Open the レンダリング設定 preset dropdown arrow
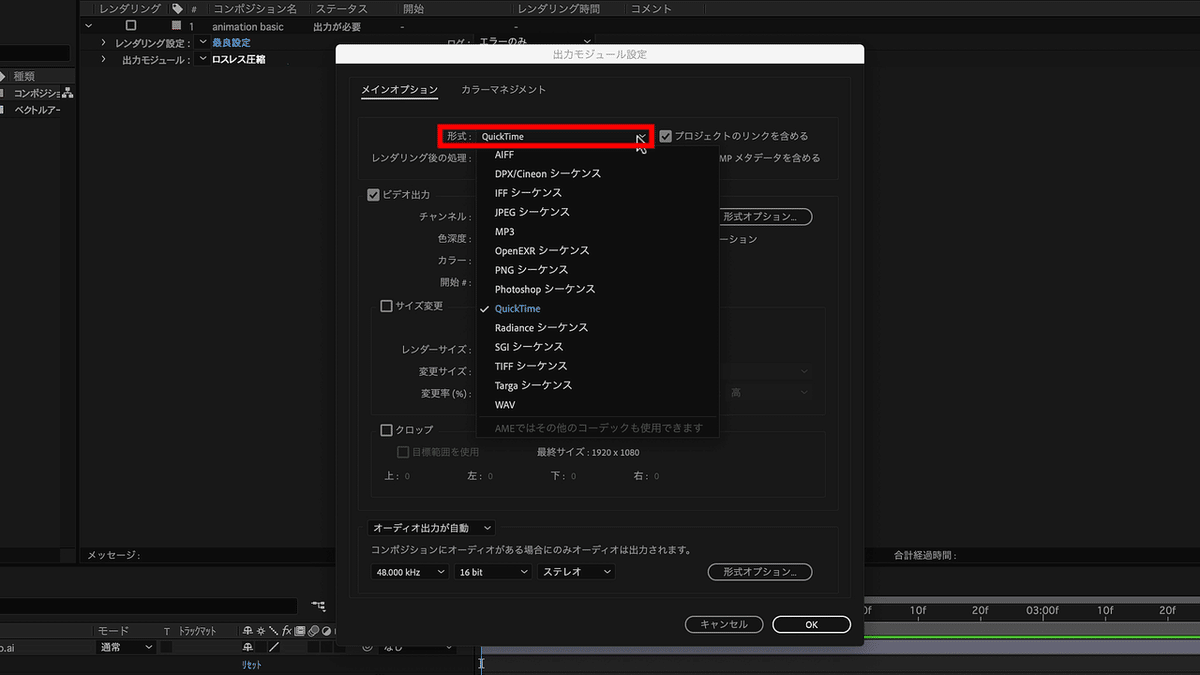Screen dimensions: 1200x675 point(203,43)
